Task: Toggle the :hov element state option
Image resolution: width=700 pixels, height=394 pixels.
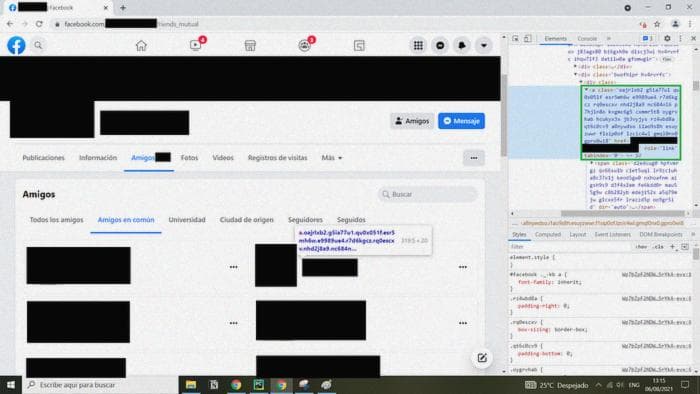Action: tap(641, 247)
